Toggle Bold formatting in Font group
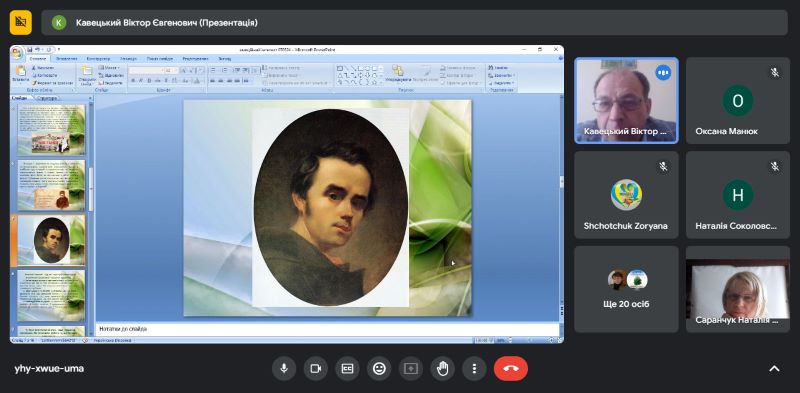Viewport: 800px width, 393px height. coord(133,81)
